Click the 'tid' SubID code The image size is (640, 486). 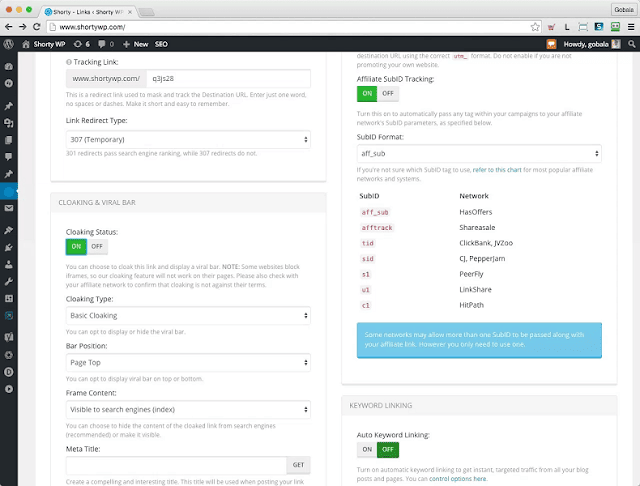click(367, 243)
